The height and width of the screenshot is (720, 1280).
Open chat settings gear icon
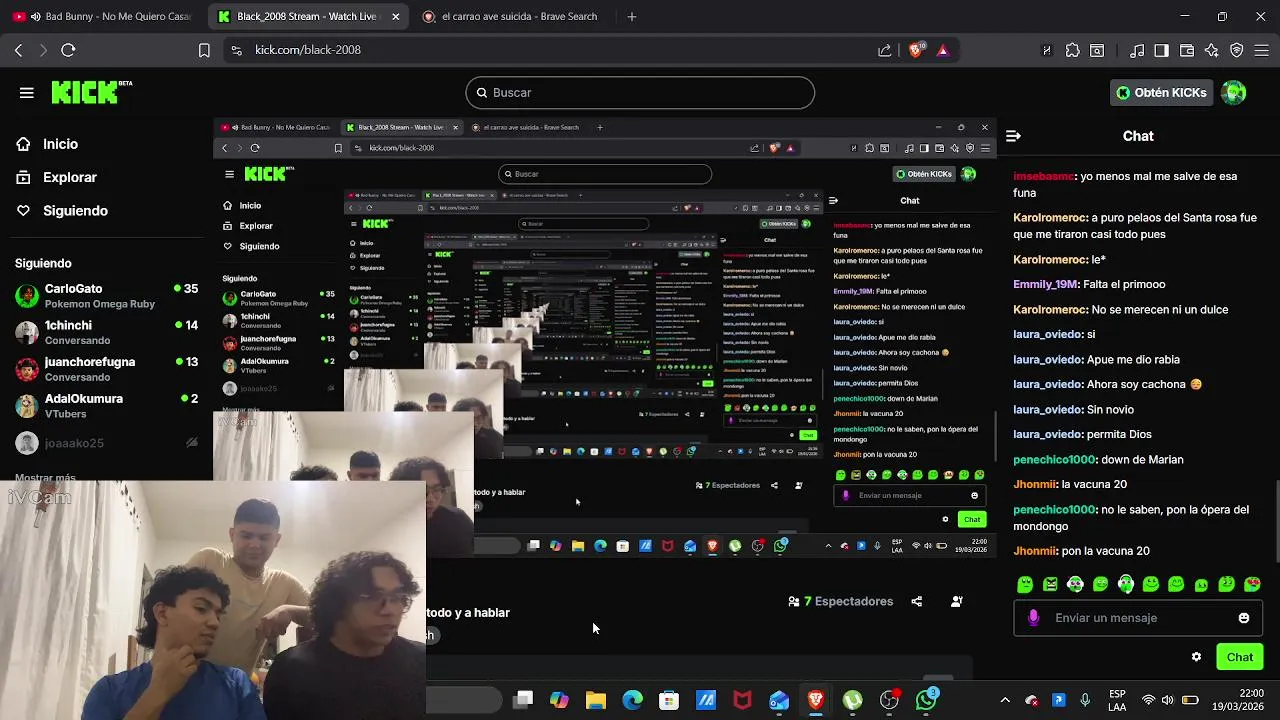[x=1196, y=657]
